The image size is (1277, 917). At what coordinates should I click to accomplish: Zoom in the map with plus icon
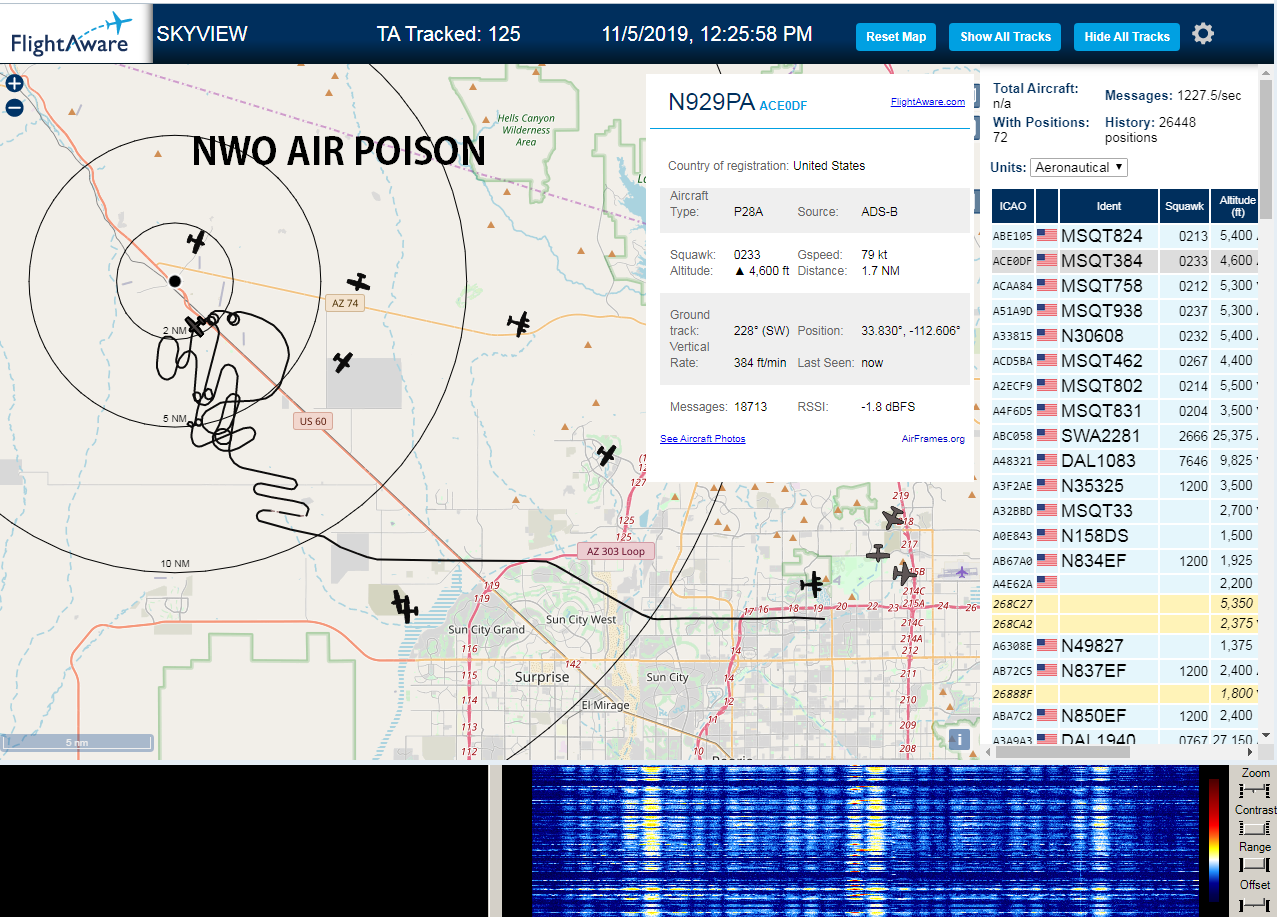click(x=14, y=84)
